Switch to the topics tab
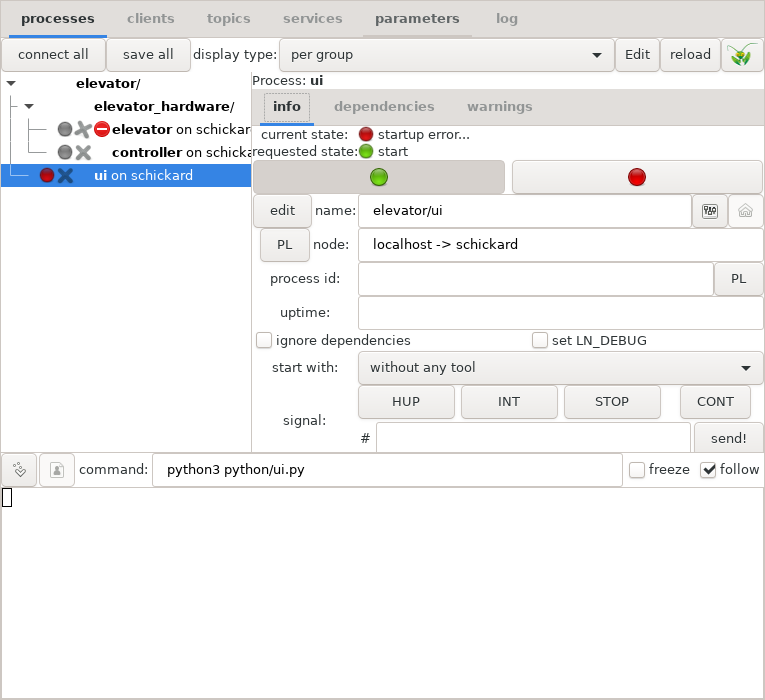This screenshot has width=765, height=700. pyautogui.click(x=228, y=19)
